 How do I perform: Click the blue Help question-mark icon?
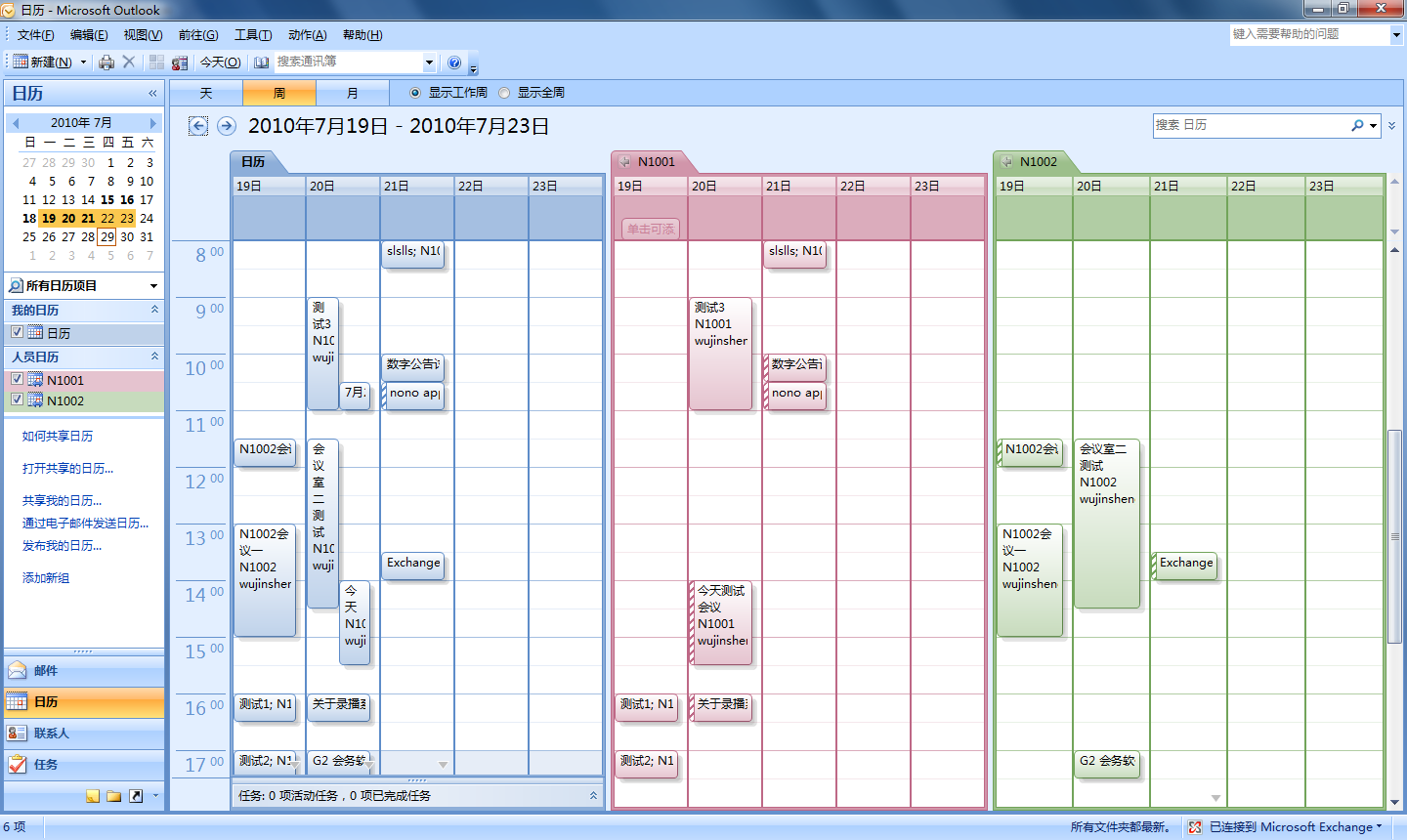click(x=454, y=63)
